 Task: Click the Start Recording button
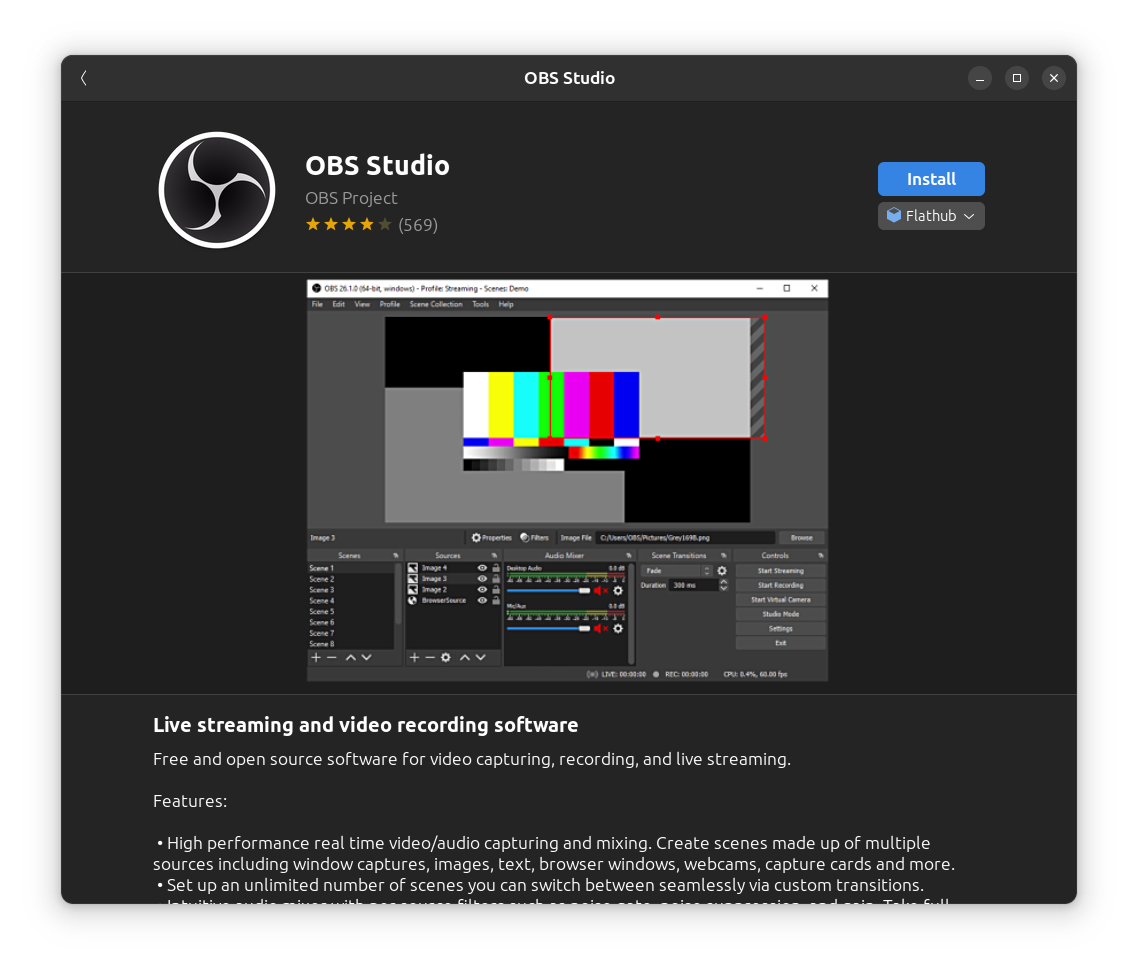pos(780,585)
